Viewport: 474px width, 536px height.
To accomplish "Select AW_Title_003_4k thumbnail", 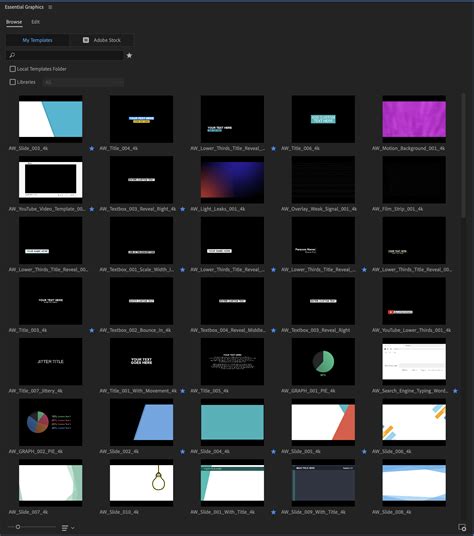I will point(51,301).
